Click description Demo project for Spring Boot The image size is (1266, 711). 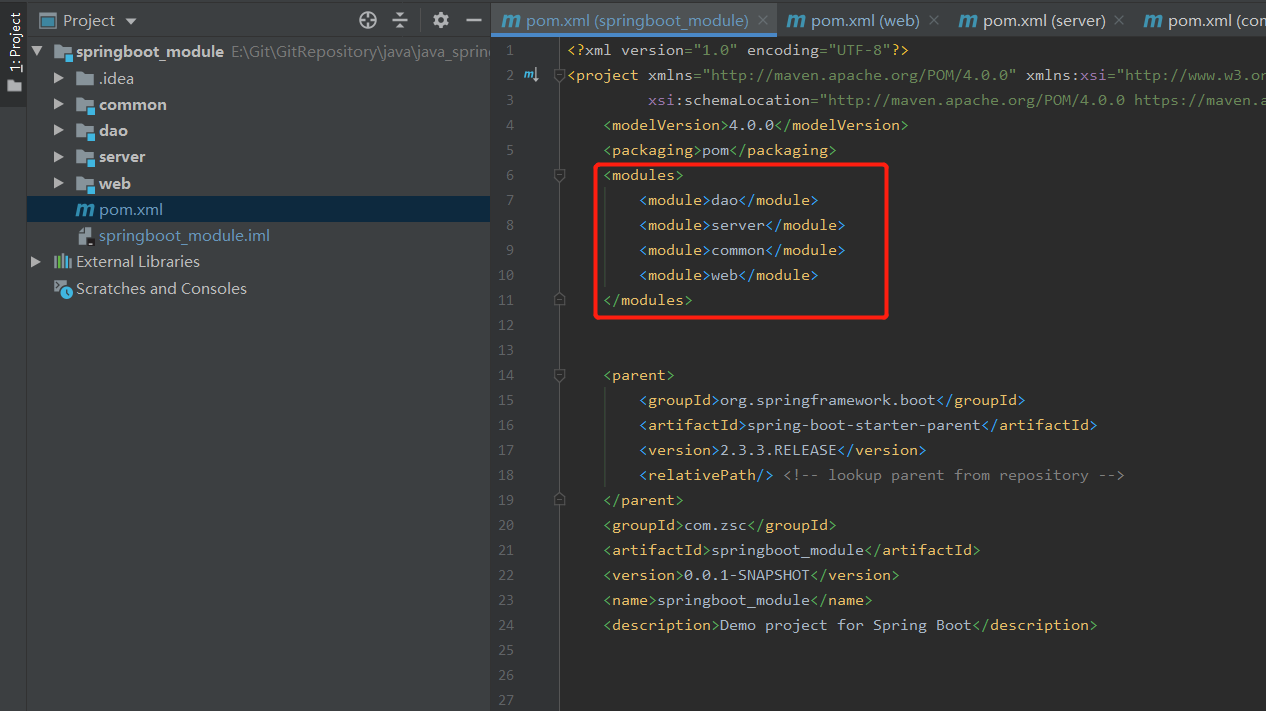click(x=850, y=625)
